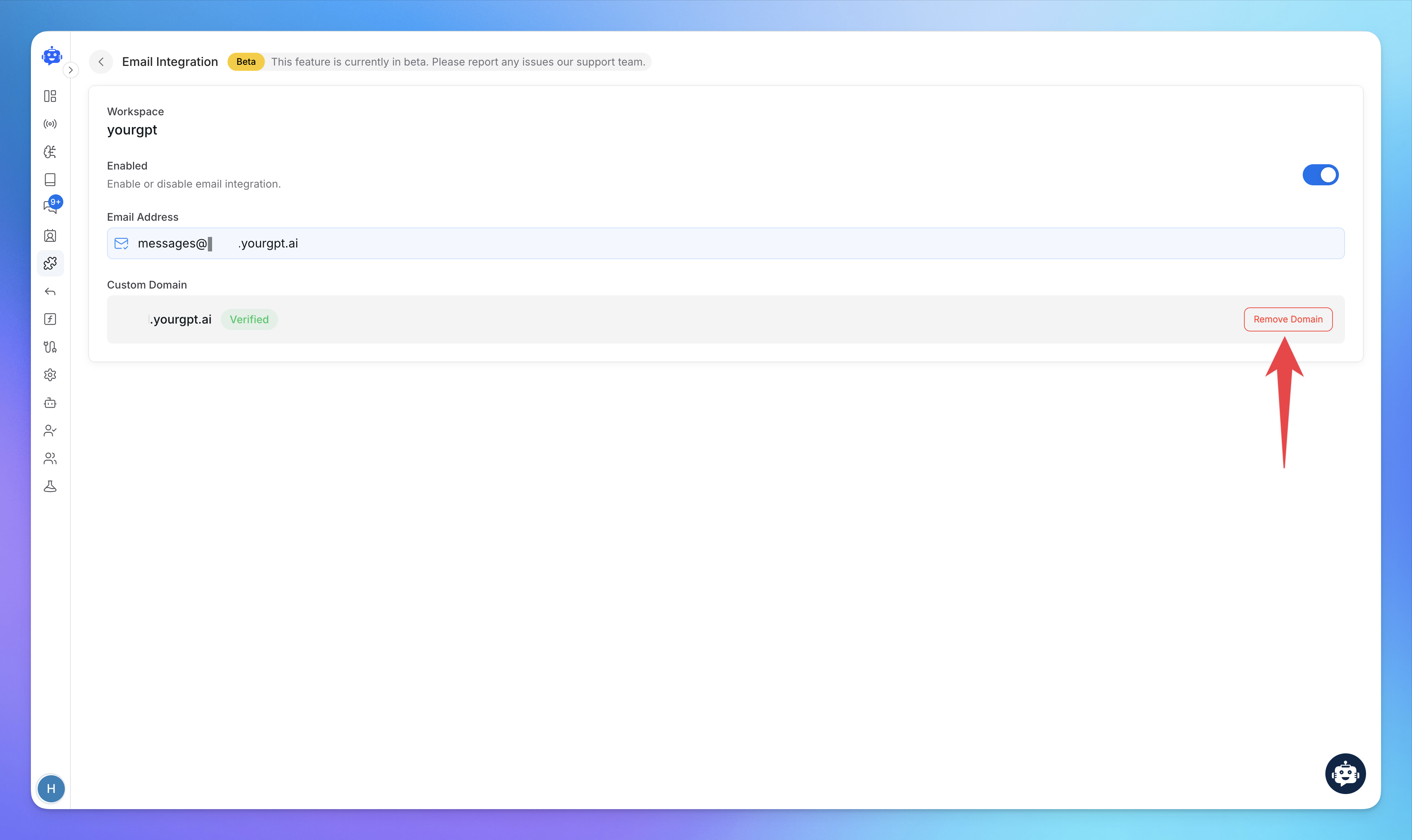Open the document/notes icon

[50, 179]
